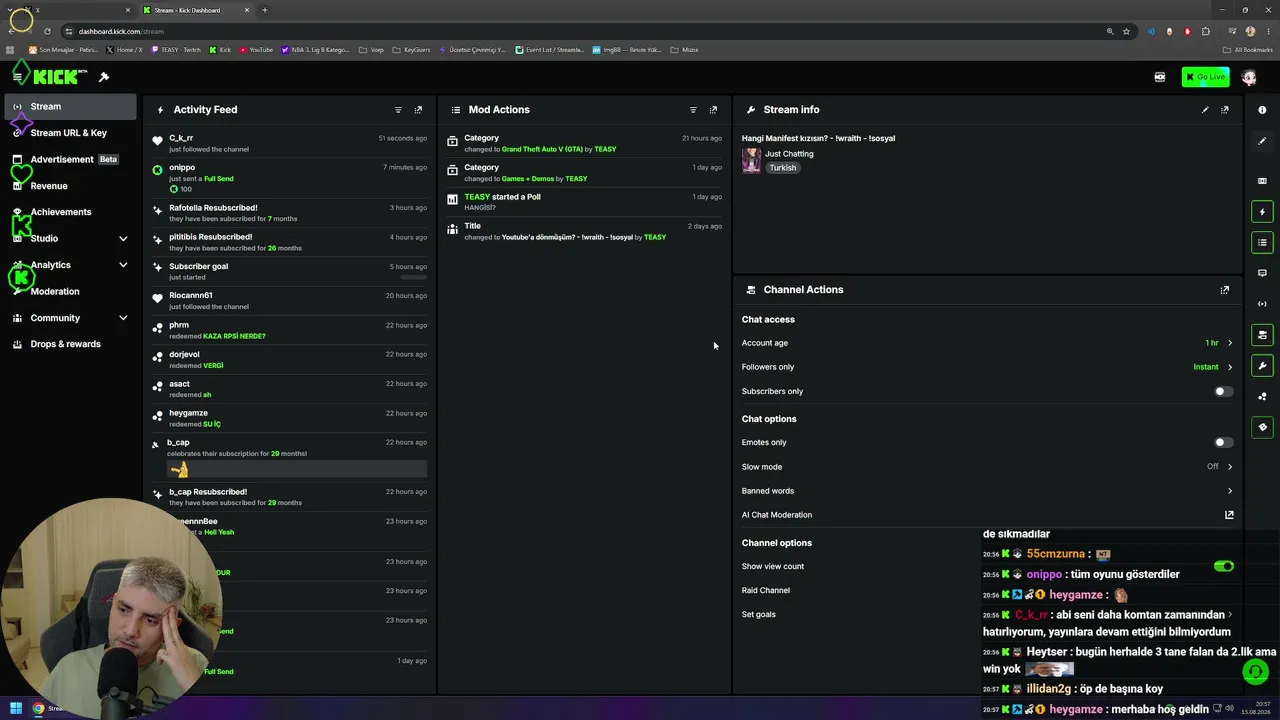Click Subscriber goal entry in Activity Feed
1280x720 pixels.
290,271
